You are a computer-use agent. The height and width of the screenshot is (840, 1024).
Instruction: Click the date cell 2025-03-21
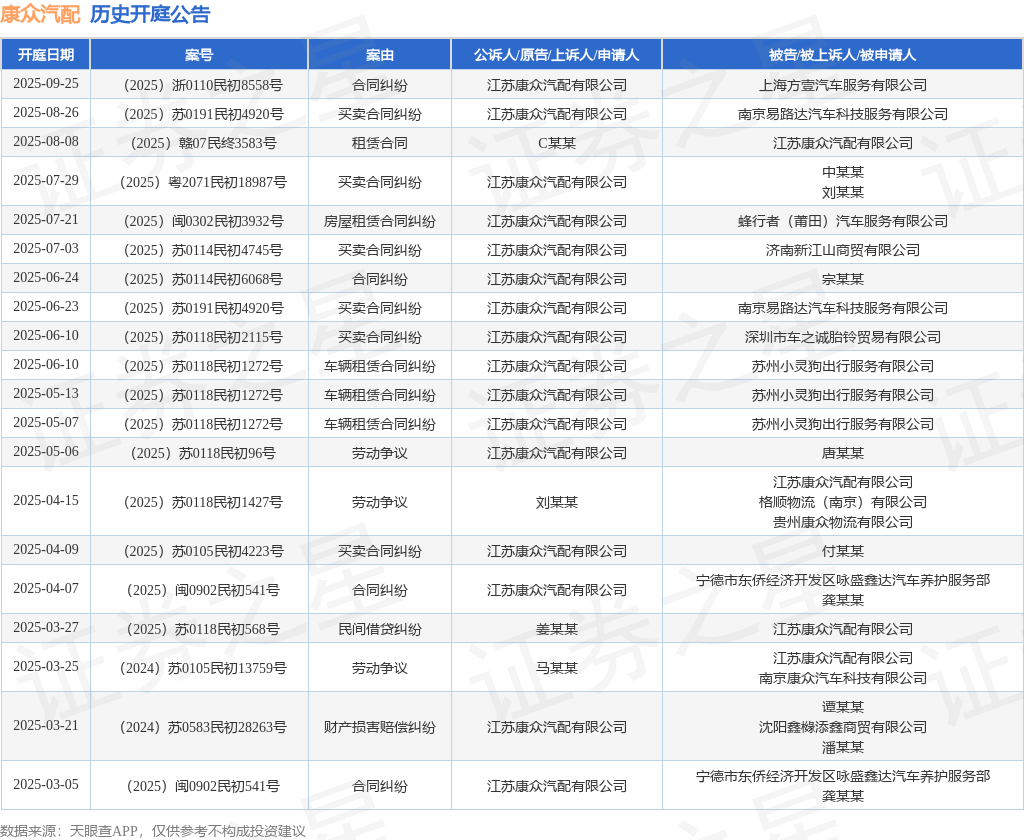point(46,725)
